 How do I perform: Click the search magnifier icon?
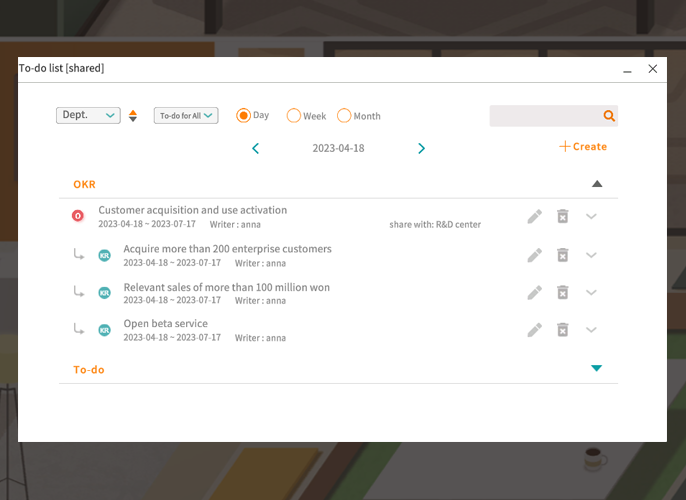(609, 115)
